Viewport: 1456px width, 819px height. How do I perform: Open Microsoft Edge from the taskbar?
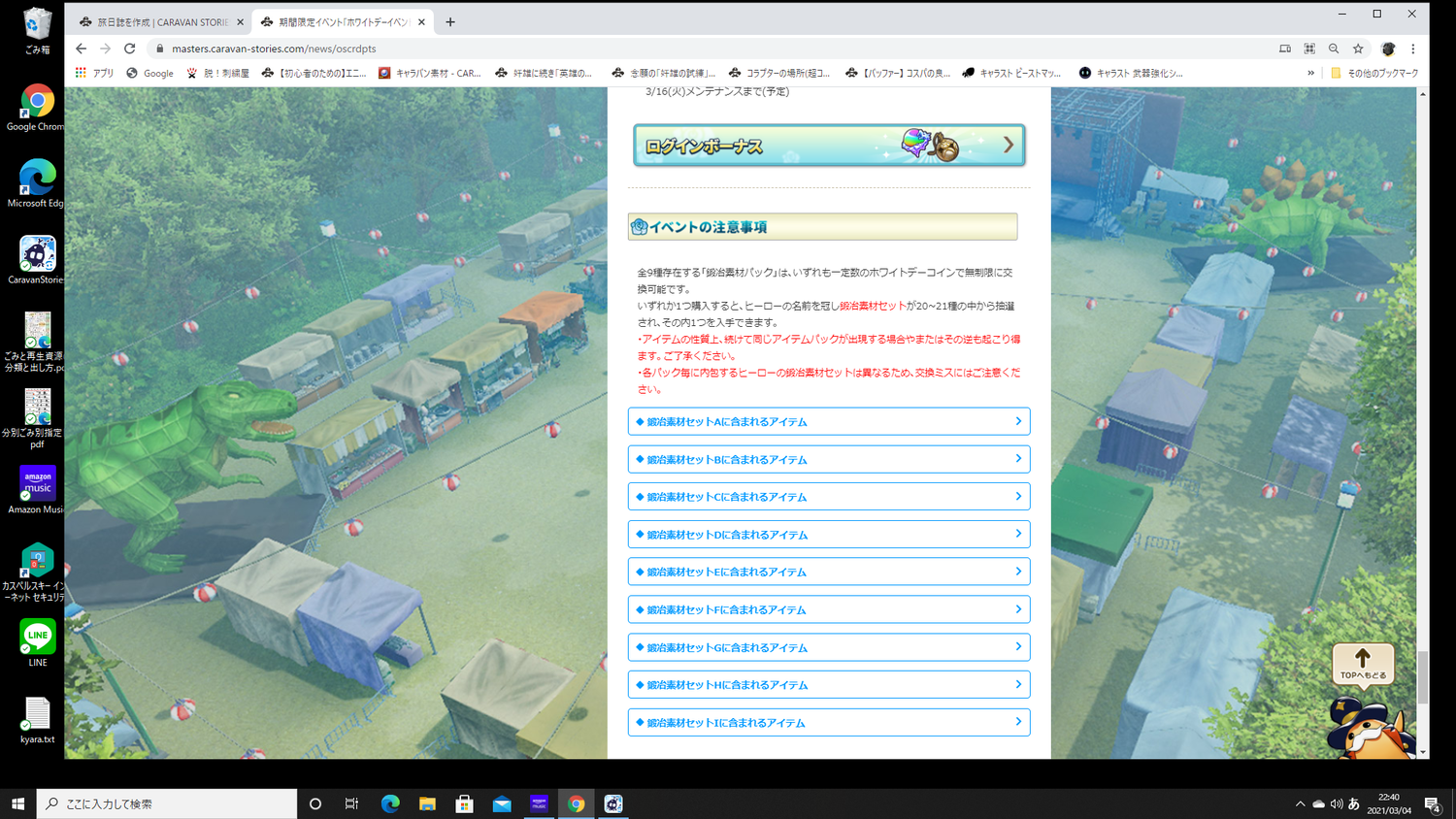click(x=390, y=803)
